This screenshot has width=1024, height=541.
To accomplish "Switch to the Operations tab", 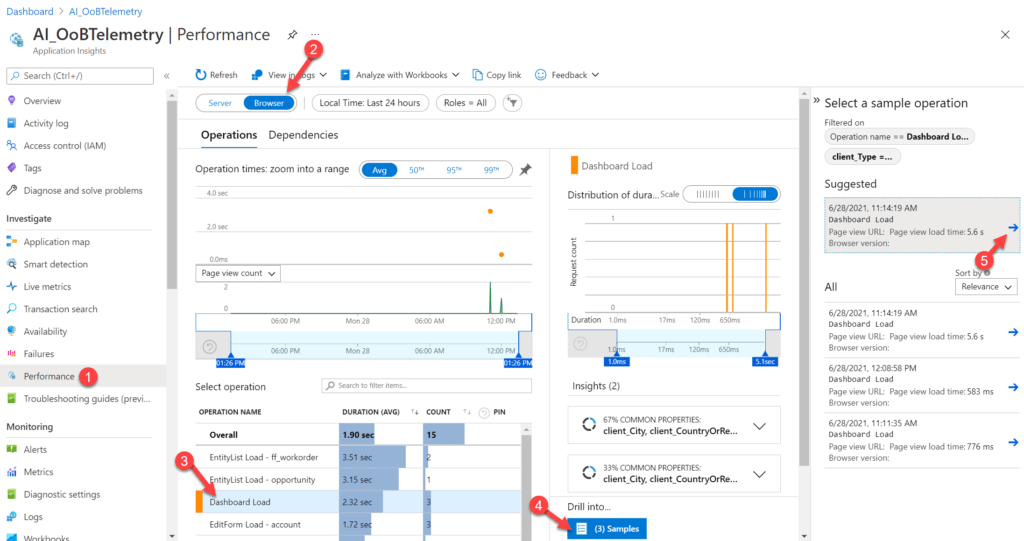I will pyautogui.click(x=229, y=135).
